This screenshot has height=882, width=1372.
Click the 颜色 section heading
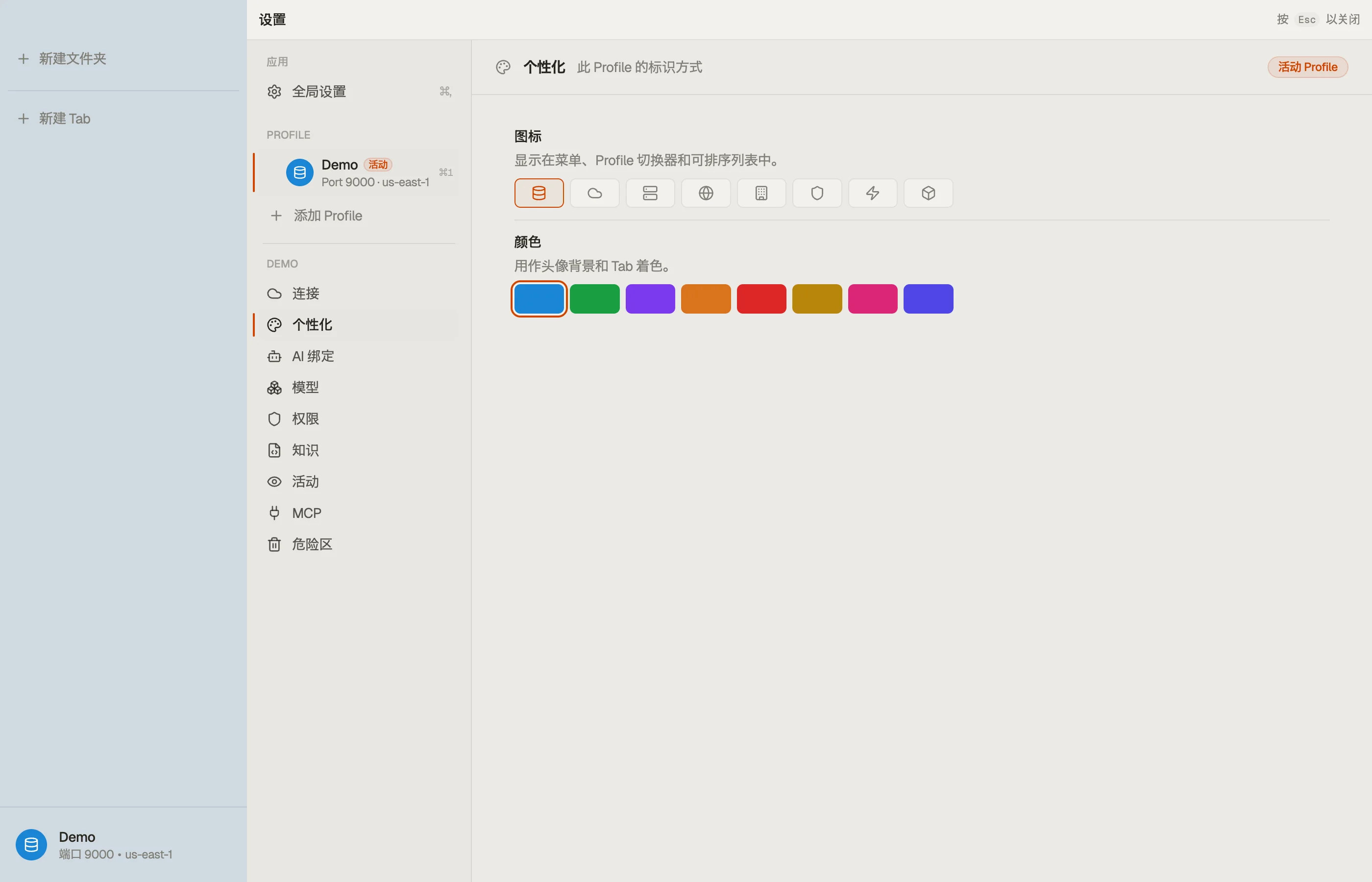coord(527,242)
